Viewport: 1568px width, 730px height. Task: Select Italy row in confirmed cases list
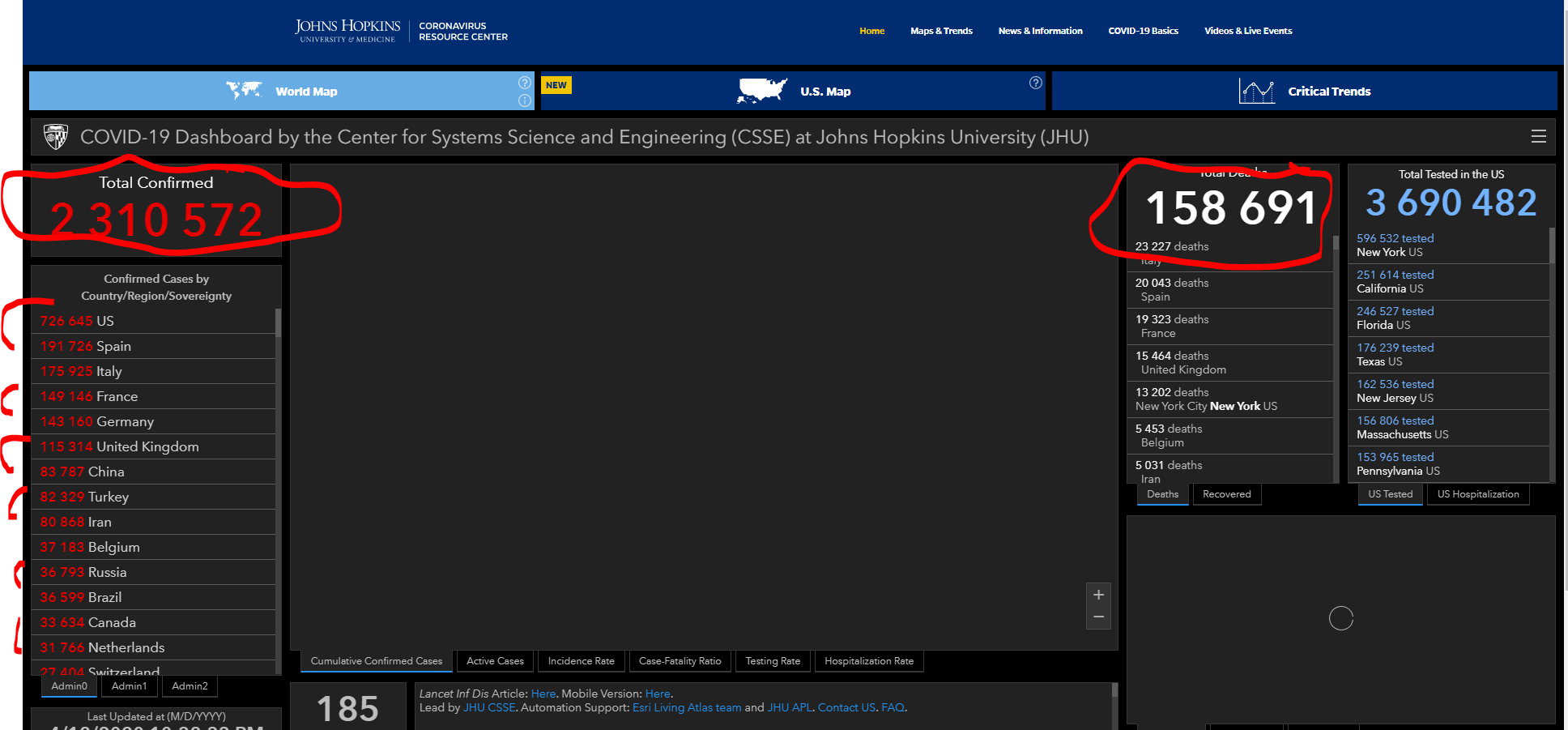pos(154,371)
